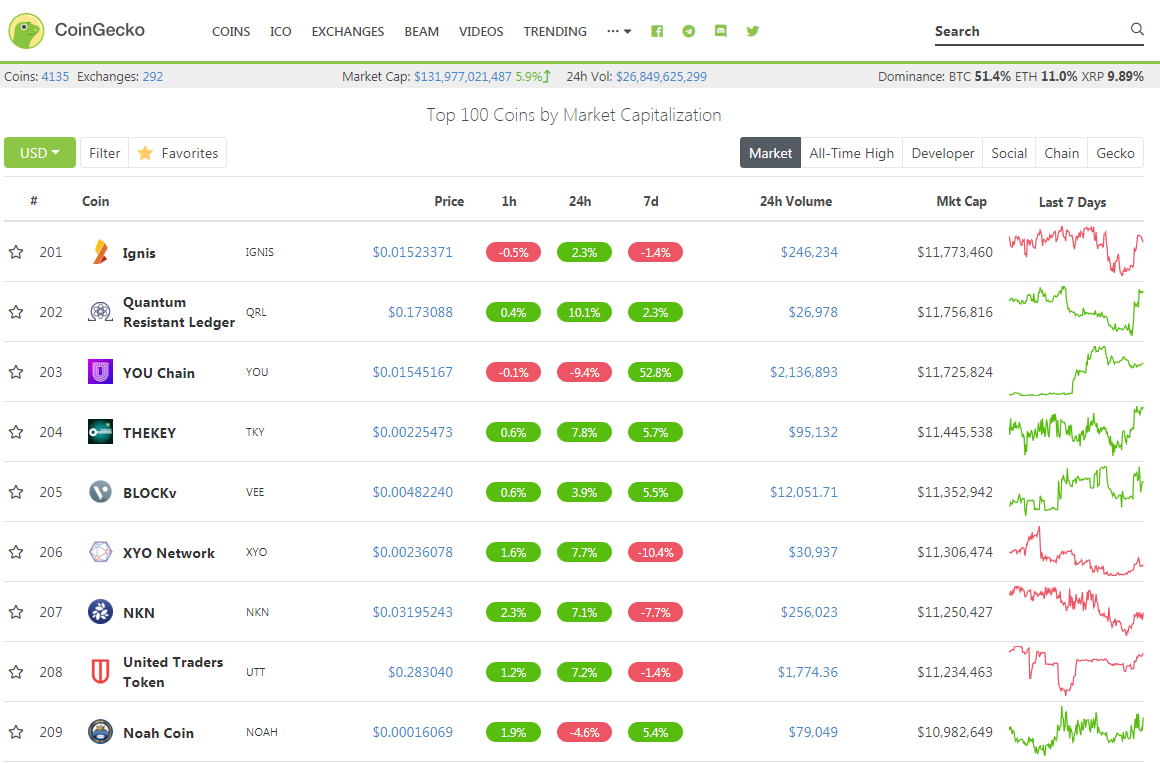1160x764 pixels.
Task: Switch to the Gecko tab
Action: click(x=1116, y=153)
